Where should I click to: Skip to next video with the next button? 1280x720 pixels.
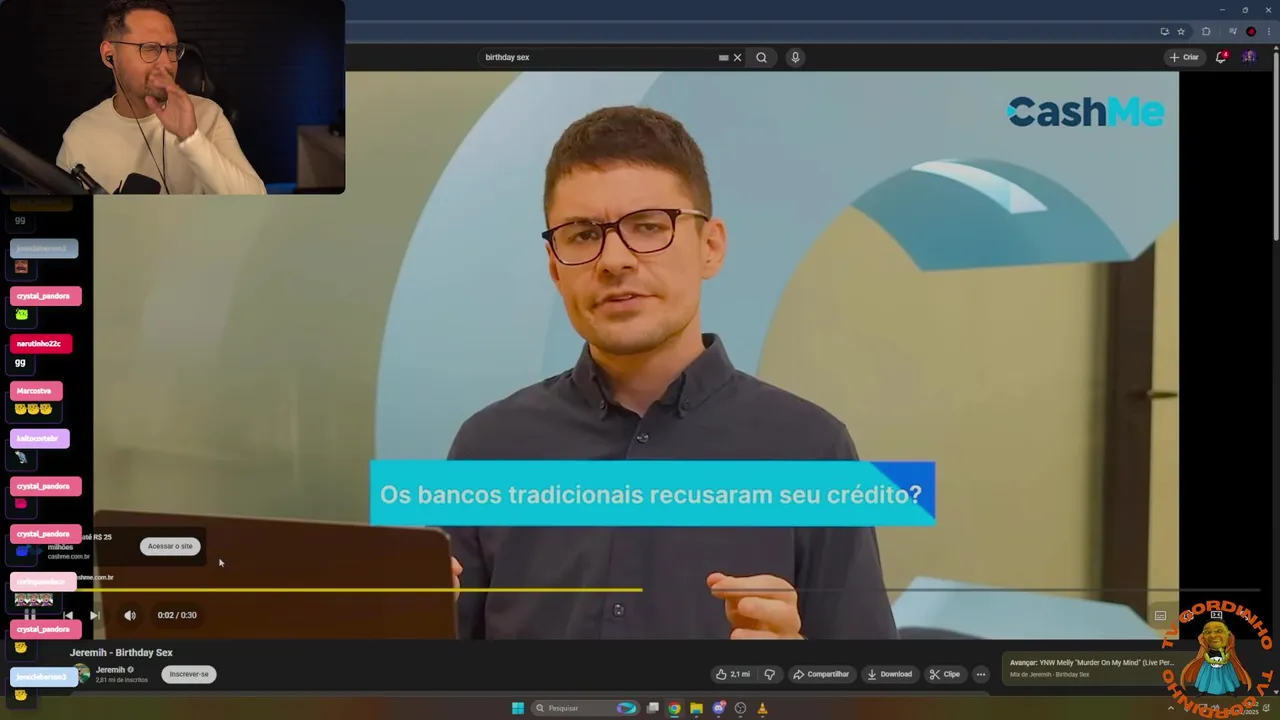coord(94,615)
